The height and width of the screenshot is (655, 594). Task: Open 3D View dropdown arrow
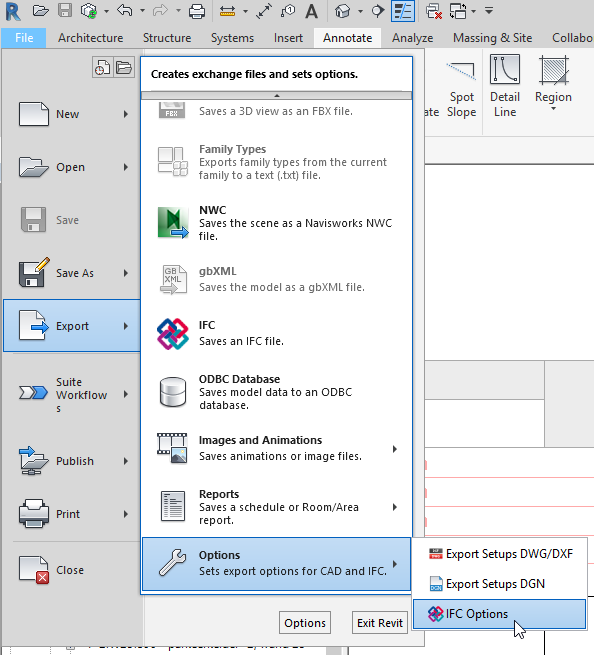pyautogui.click(x=360, y=11)
